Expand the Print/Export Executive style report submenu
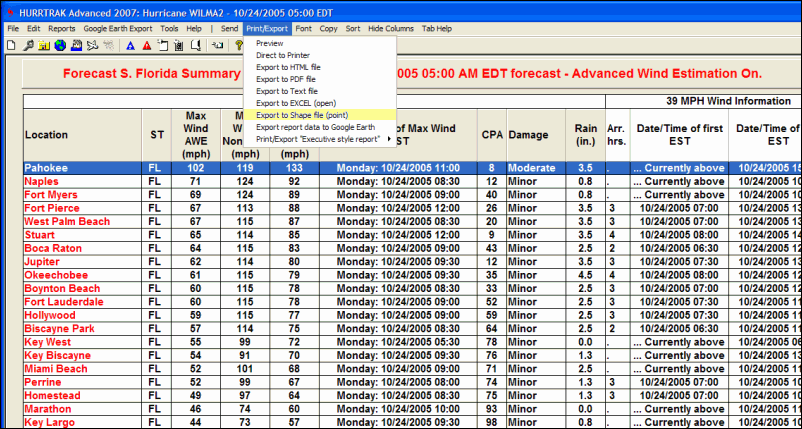802x429 pixels. (x=320, y=139)
